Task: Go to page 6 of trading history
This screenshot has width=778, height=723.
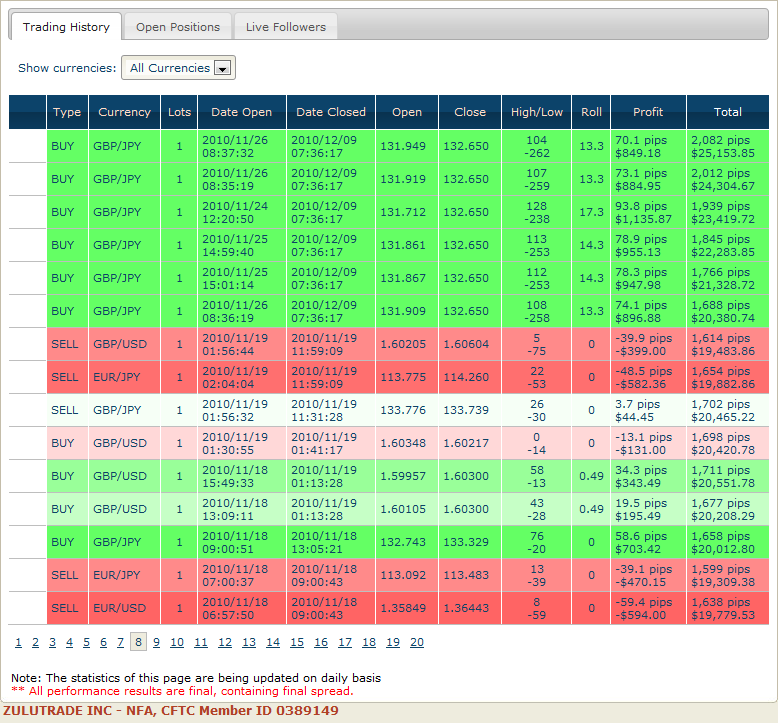Action: click(103, 642)
